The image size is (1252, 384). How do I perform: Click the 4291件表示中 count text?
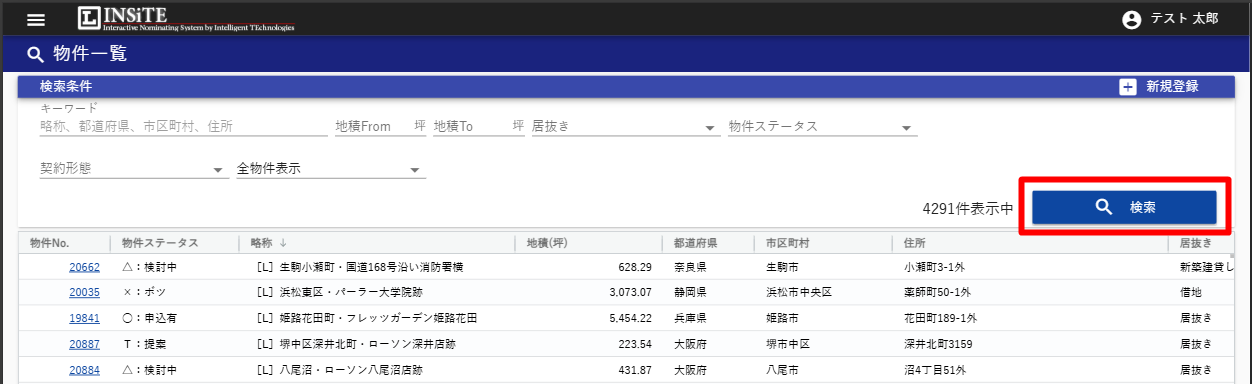click(x=968, y=209)
